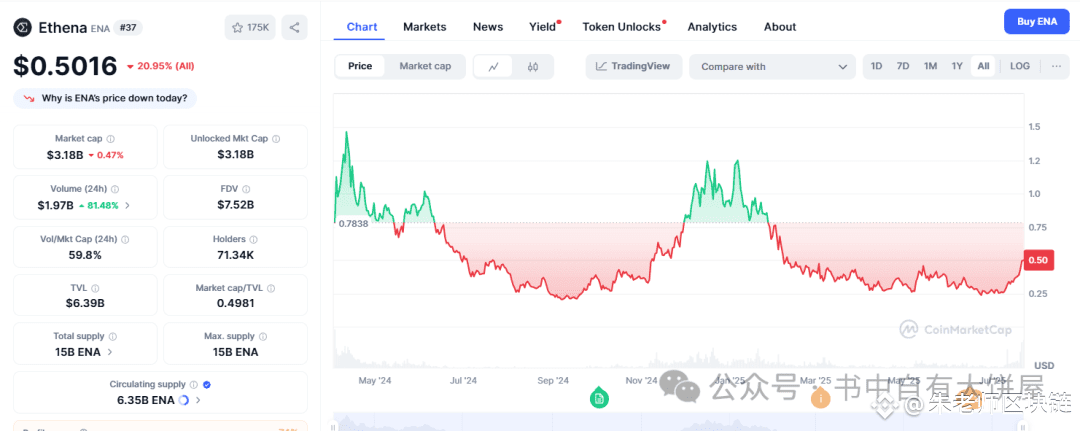Expand Volume (24h) details chevron
Image resolution: width=1080 pixels, height=431 pixels.
point(127,205)
